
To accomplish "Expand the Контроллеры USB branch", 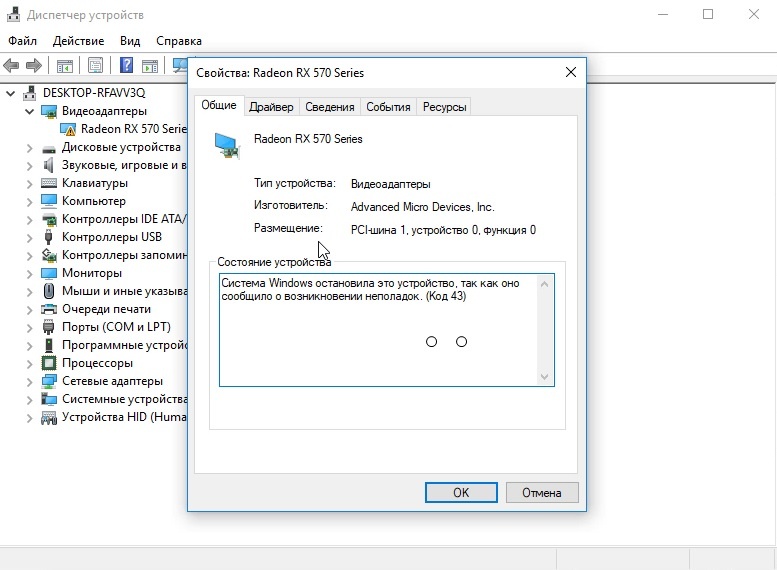I will 30,238.
